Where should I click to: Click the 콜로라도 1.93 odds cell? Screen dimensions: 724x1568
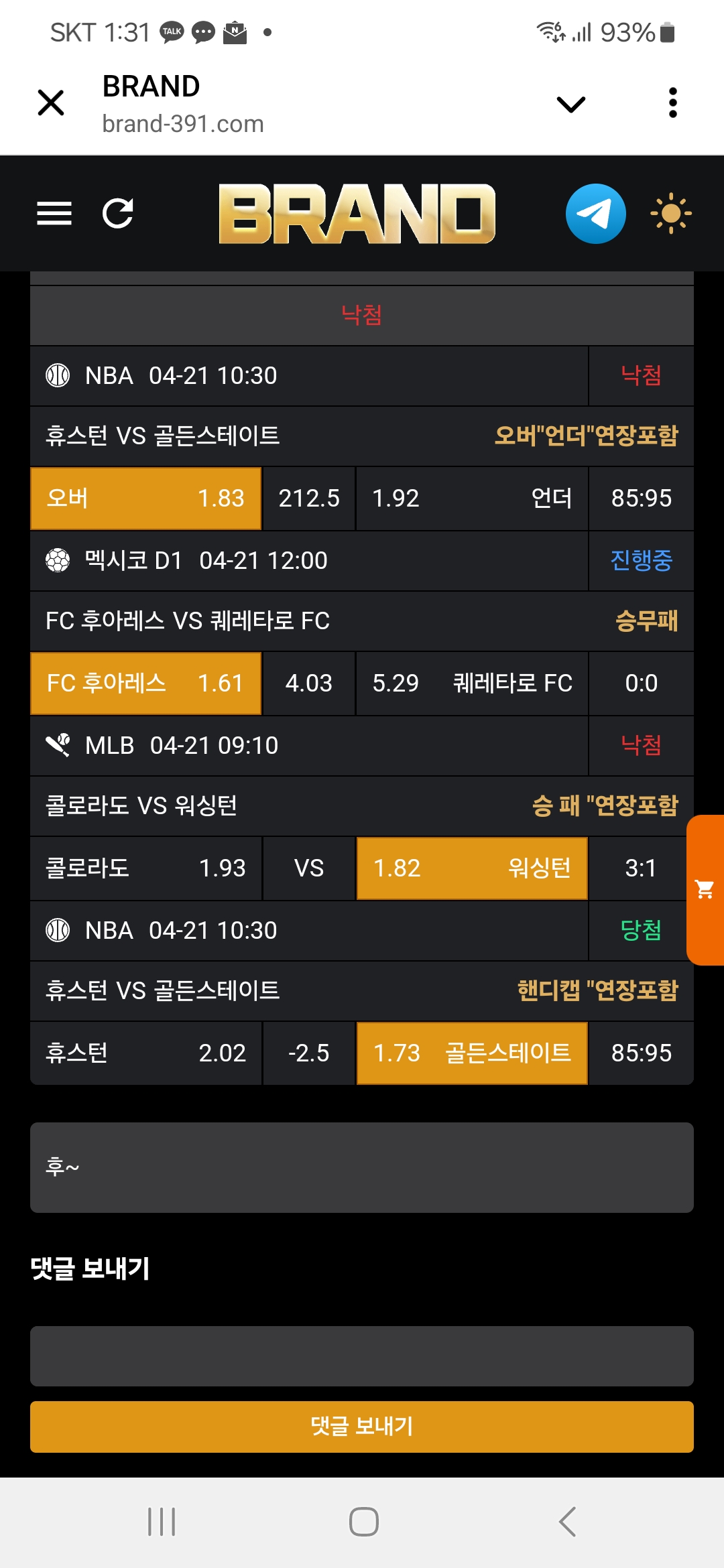click(x=145, y=868)
